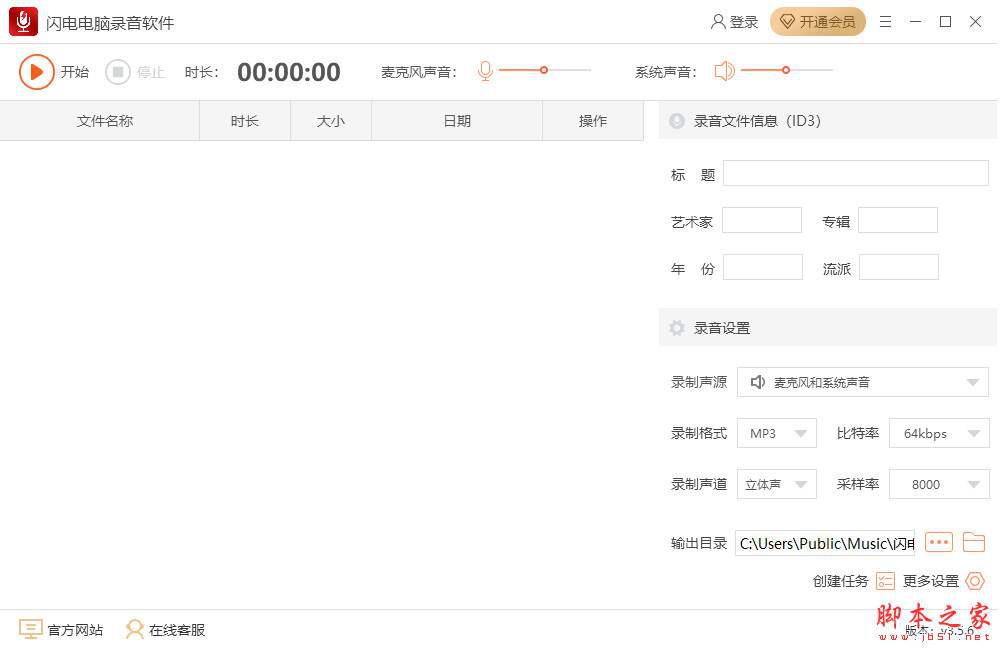Click the 标题 title input field

(x=855, y=173)
